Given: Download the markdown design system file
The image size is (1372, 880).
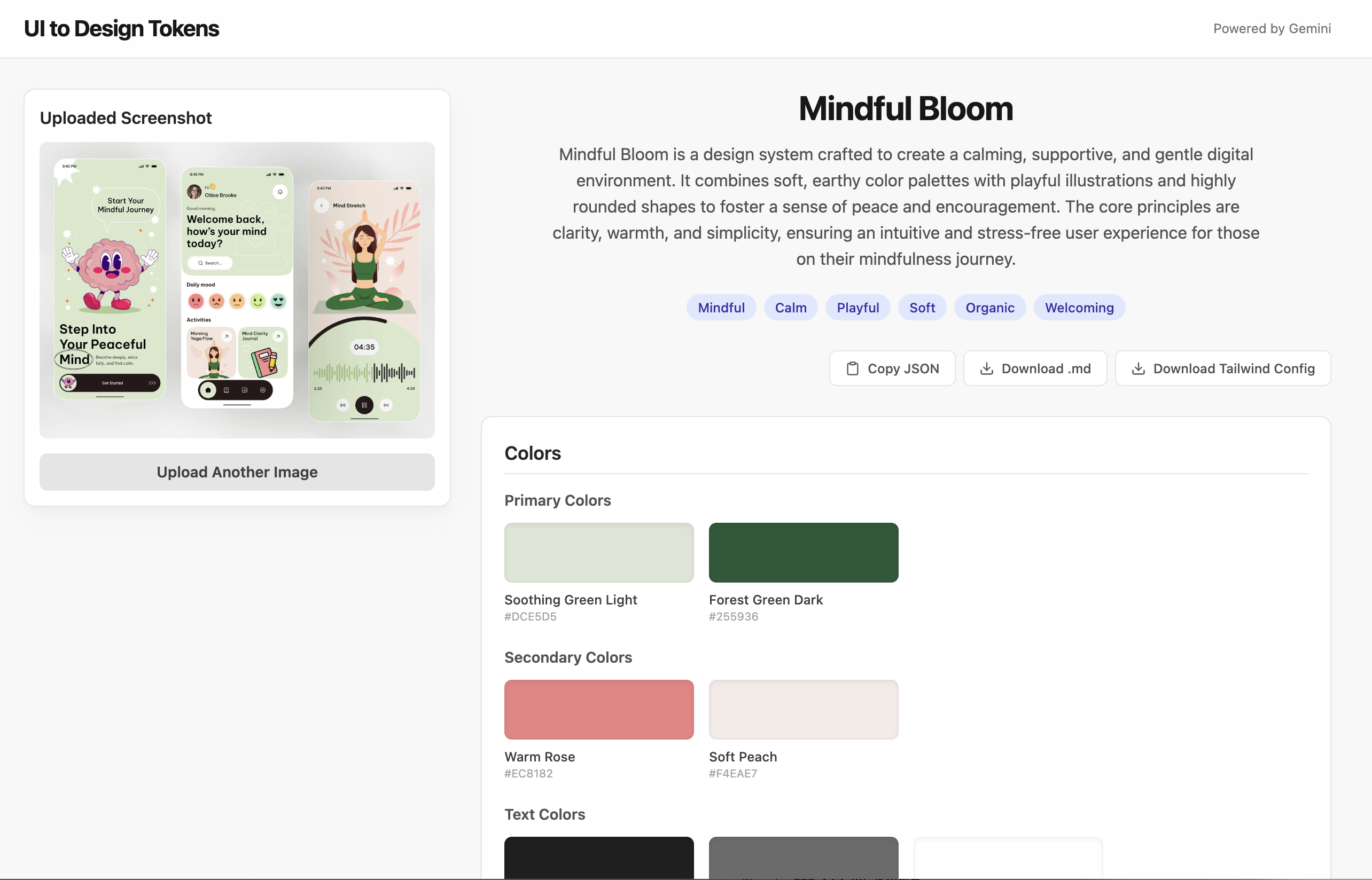Looking at the screenshot, I should coord(1035,368).
